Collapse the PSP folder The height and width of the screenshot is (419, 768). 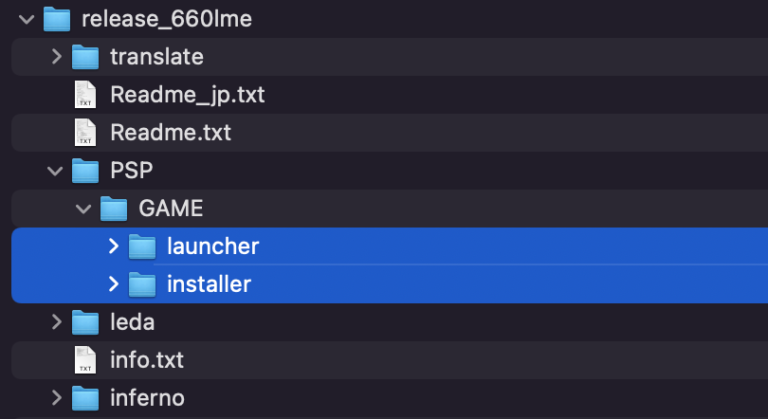55,171
